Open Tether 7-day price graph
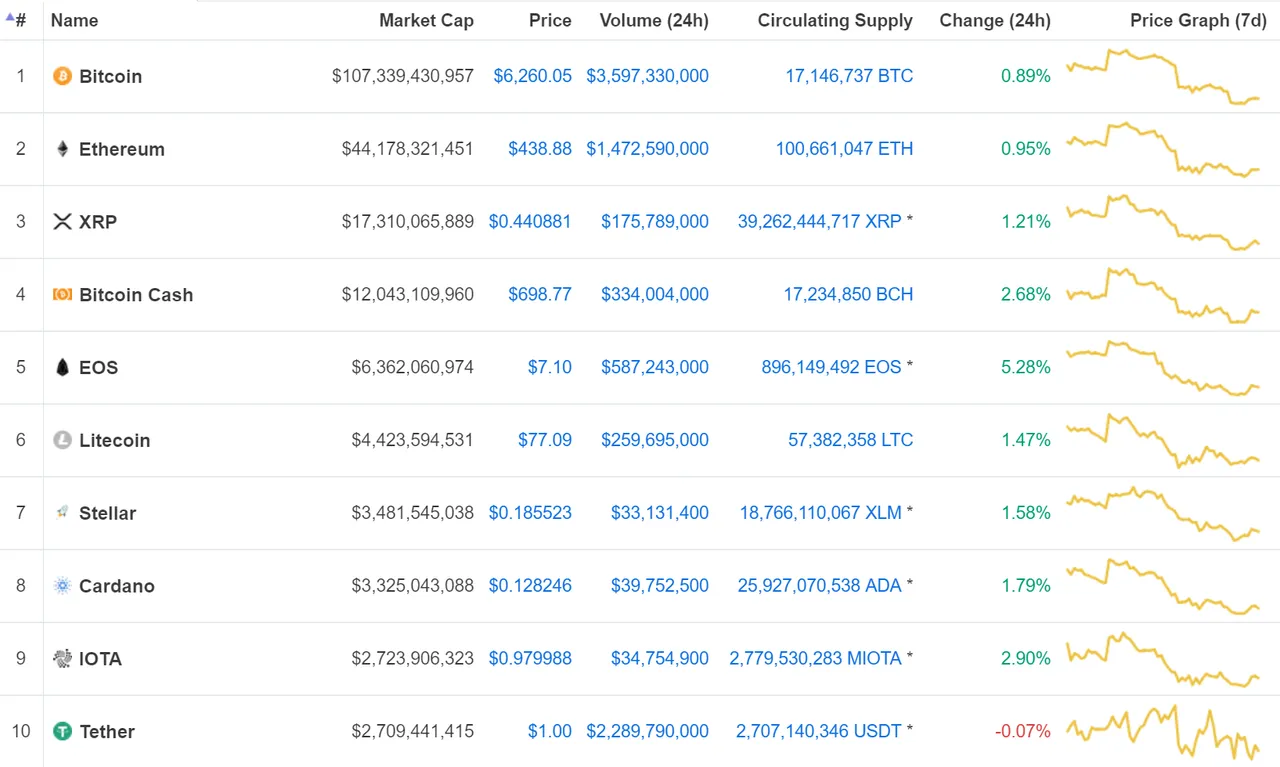 pyautogui.click(x=1164, y=732)
